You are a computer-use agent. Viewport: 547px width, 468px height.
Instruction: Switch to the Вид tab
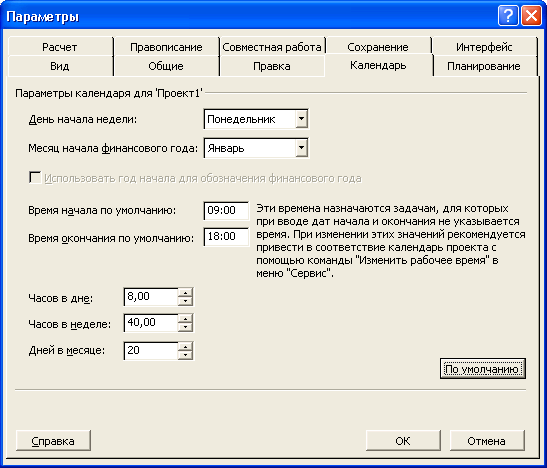[60, 66]
